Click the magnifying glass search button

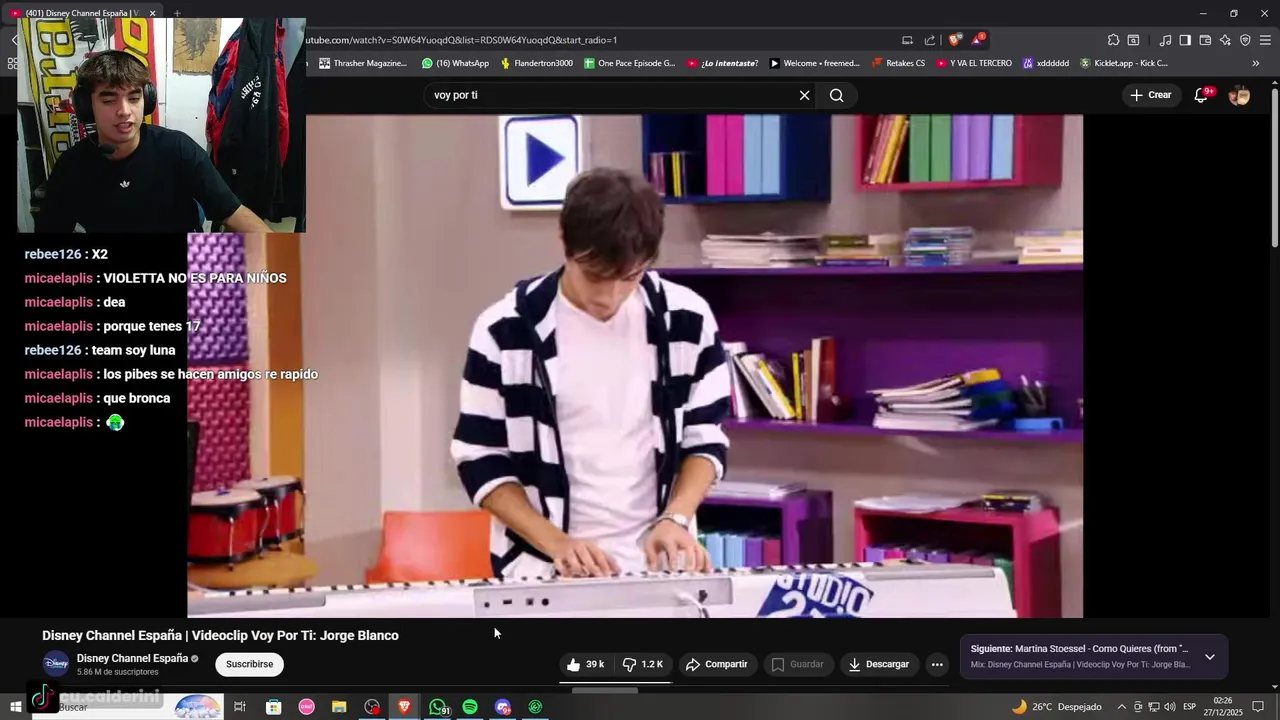(837, 95)
